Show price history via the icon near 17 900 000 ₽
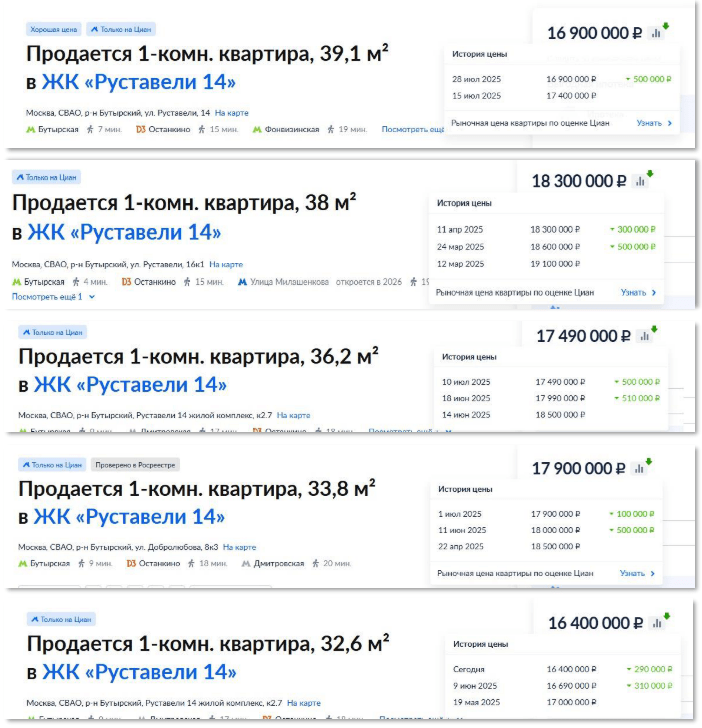 (642, 468)
